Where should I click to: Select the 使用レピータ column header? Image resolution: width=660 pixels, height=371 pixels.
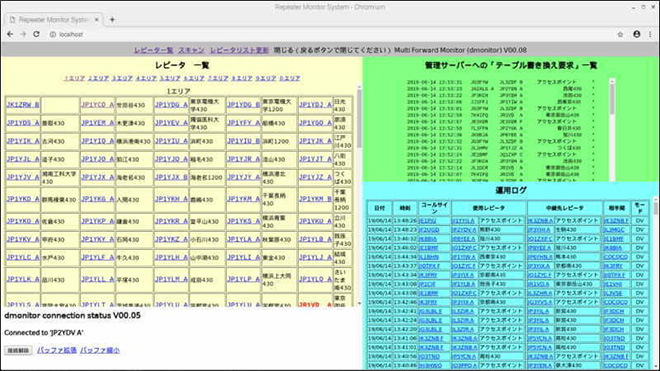(488, 208)
